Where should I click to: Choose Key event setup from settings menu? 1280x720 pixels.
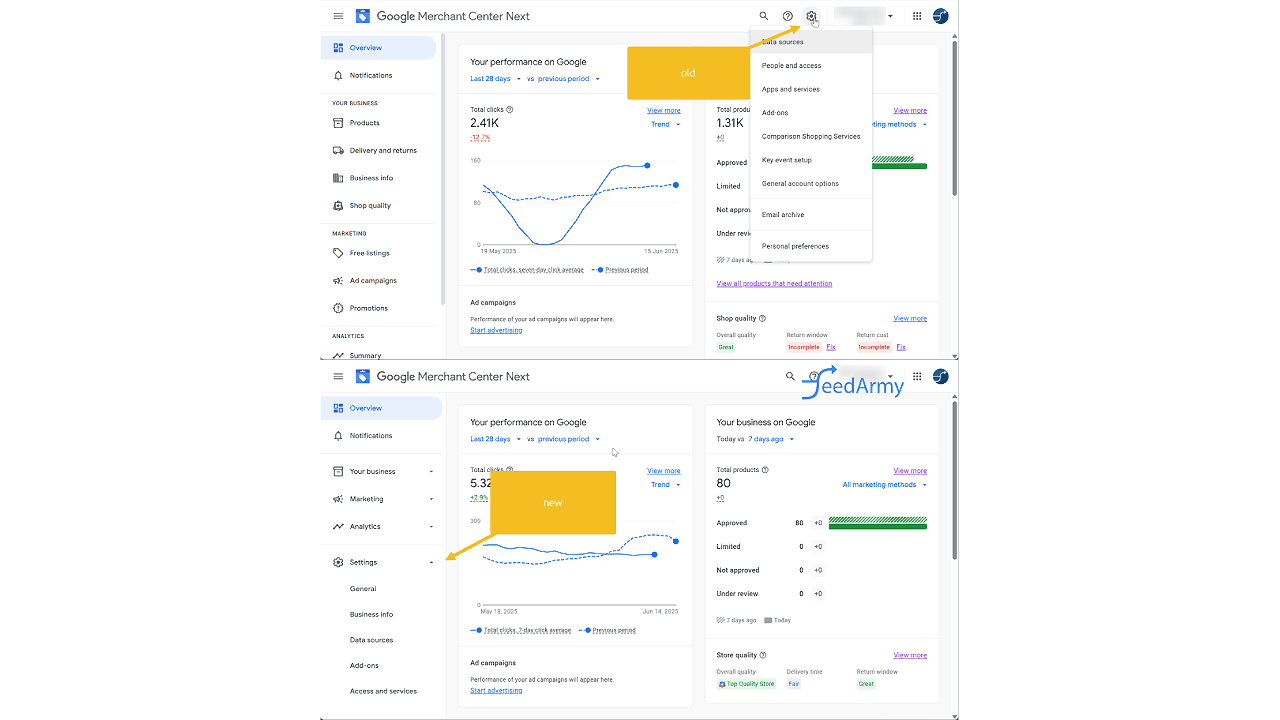point(811,160)
